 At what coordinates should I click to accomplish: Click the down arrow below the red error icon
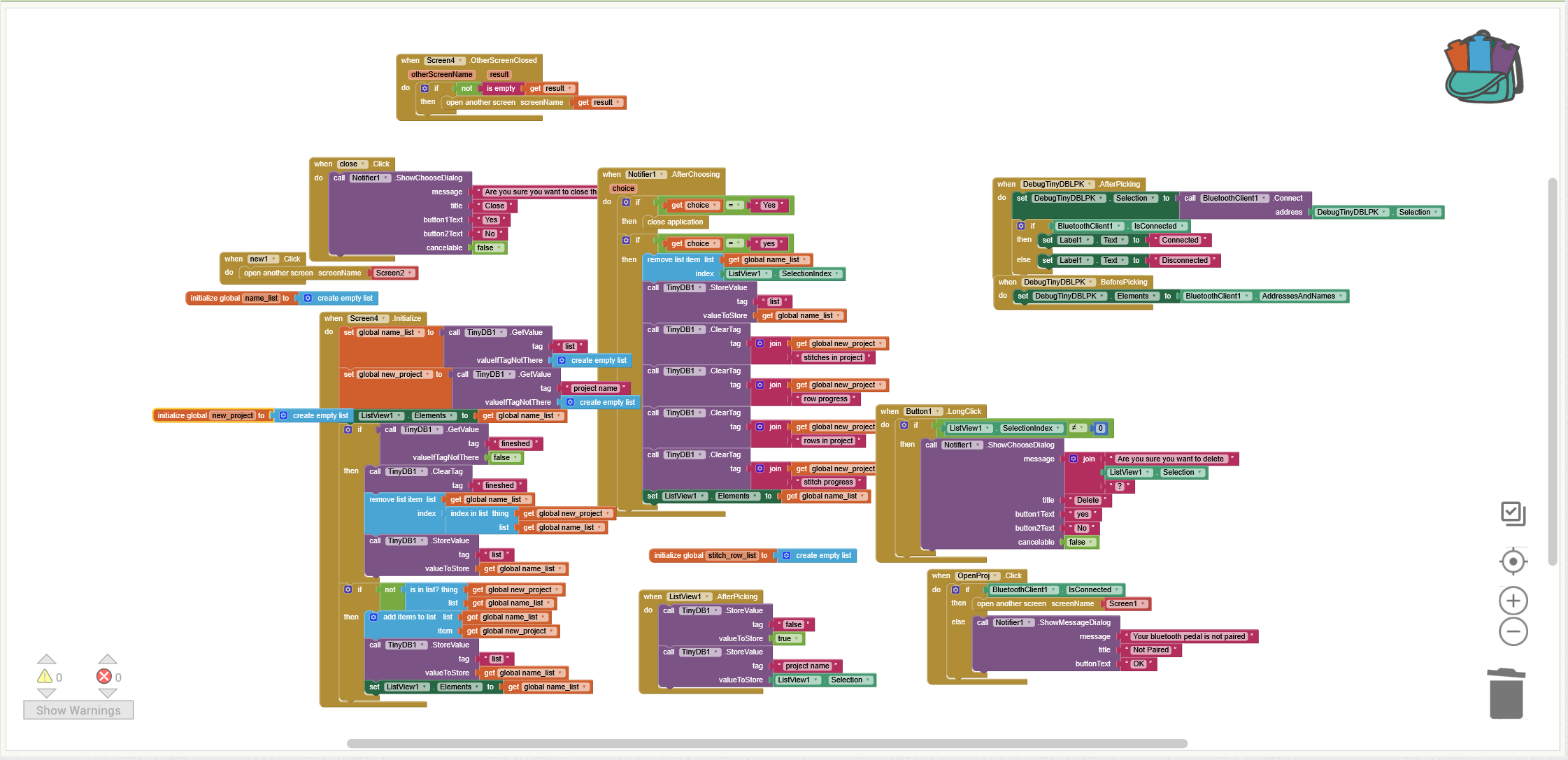pos(107,694)
